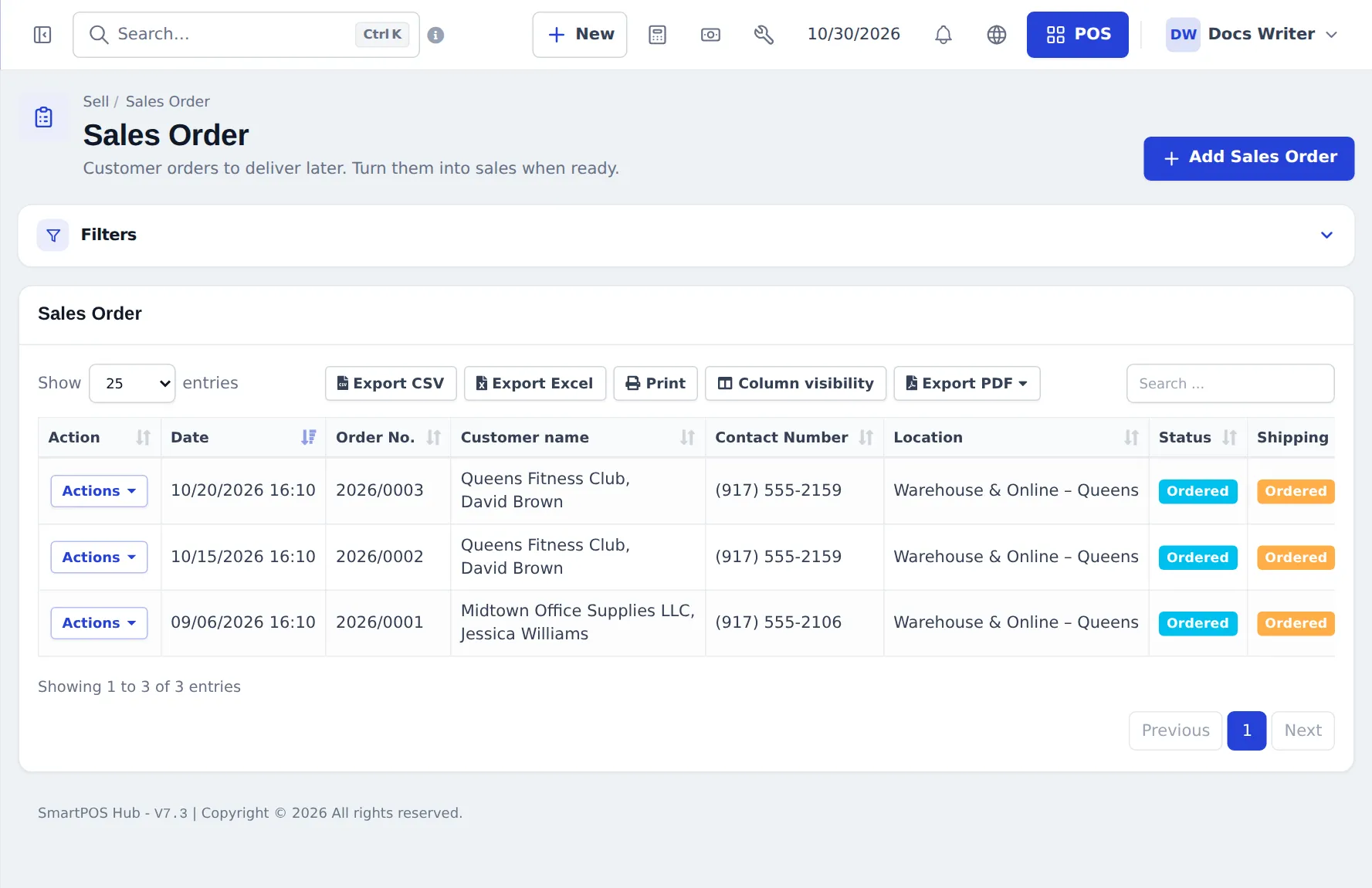Export the table to Excel
Image resolution: width=1372 pixels, height=888 pixels.
point(535,384)
